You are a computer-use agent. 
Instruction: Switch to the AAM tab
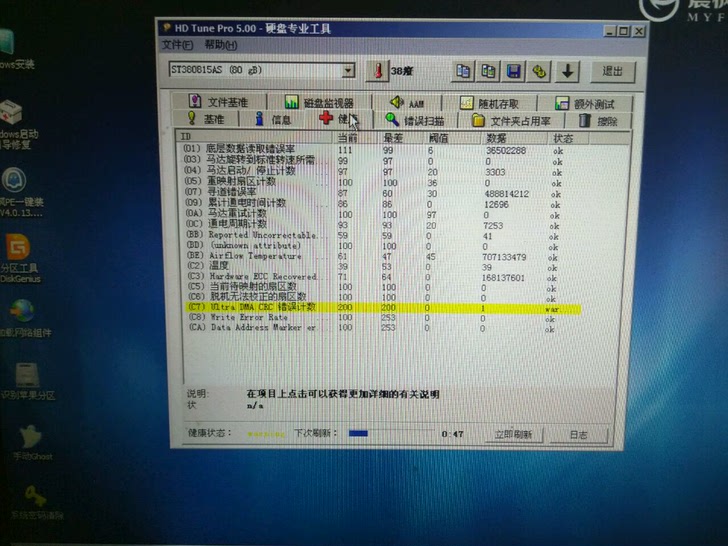407,103
